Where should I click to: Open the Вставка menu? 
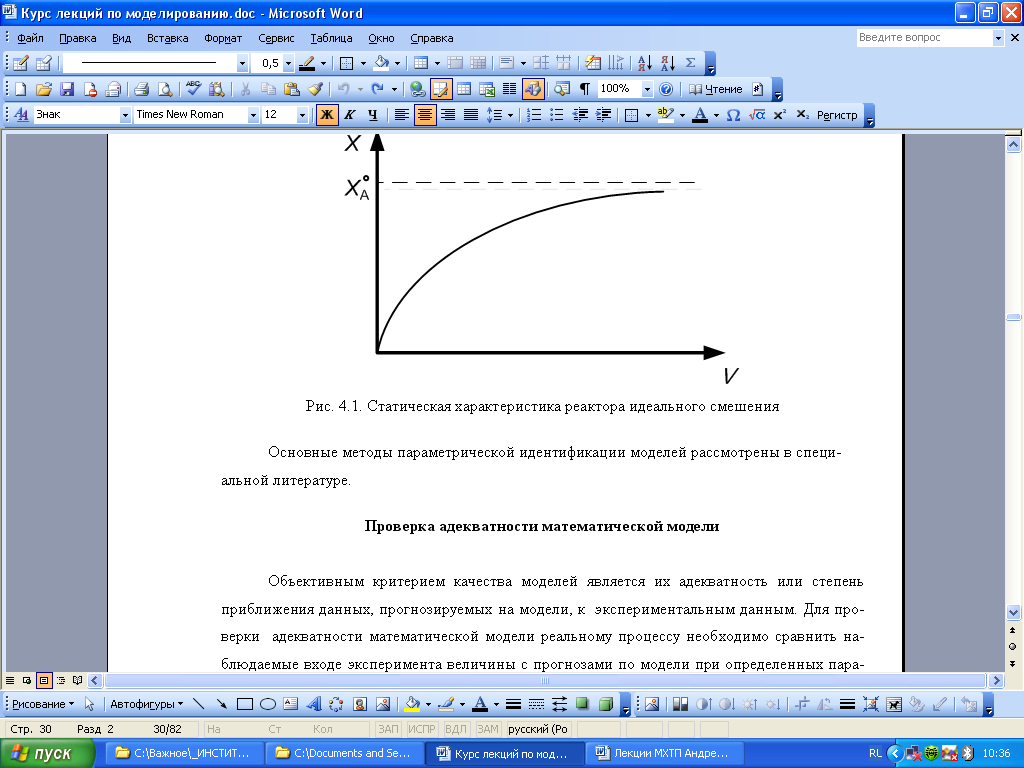pos(167,38)
